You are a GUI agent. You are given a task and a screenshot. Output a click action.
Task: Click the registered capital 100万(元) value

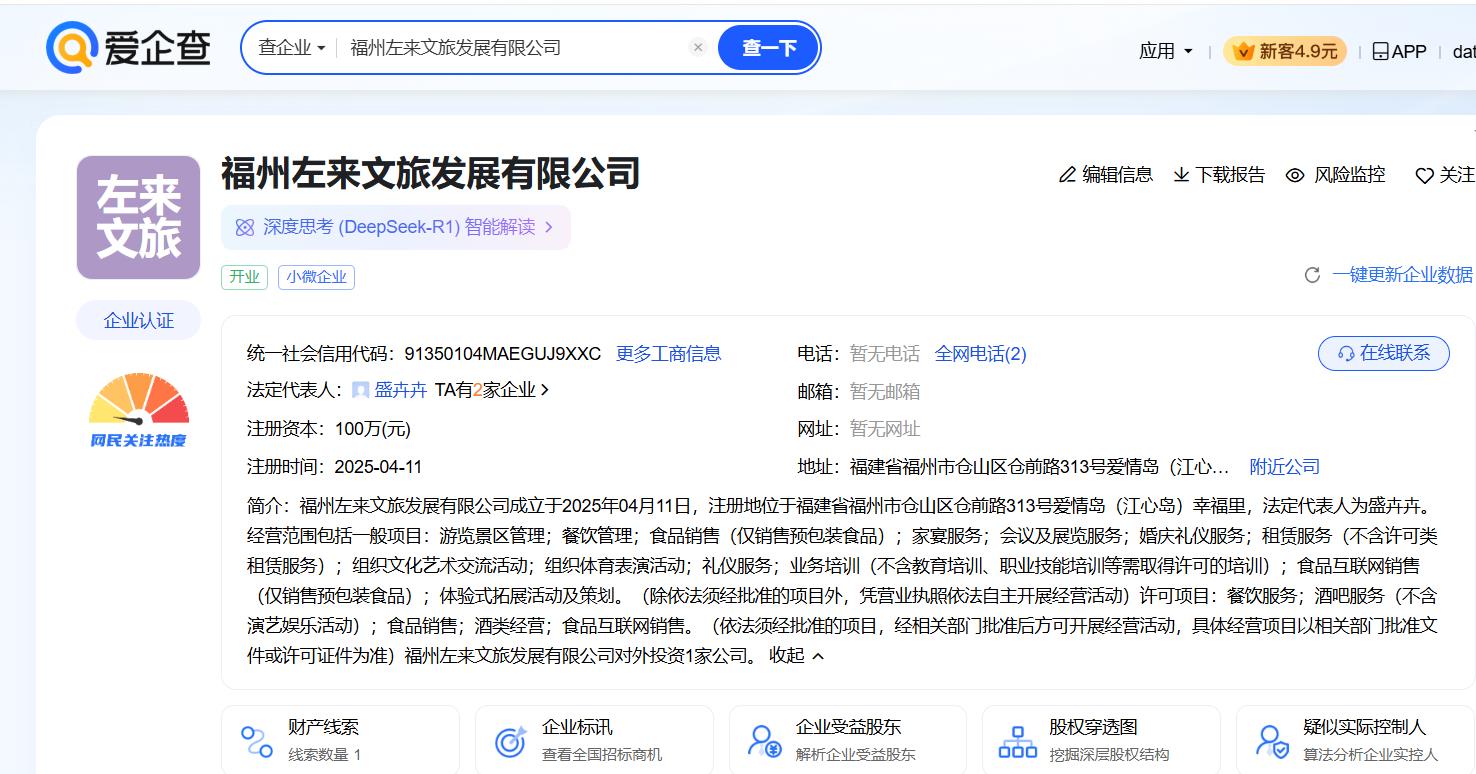point(373,429)
